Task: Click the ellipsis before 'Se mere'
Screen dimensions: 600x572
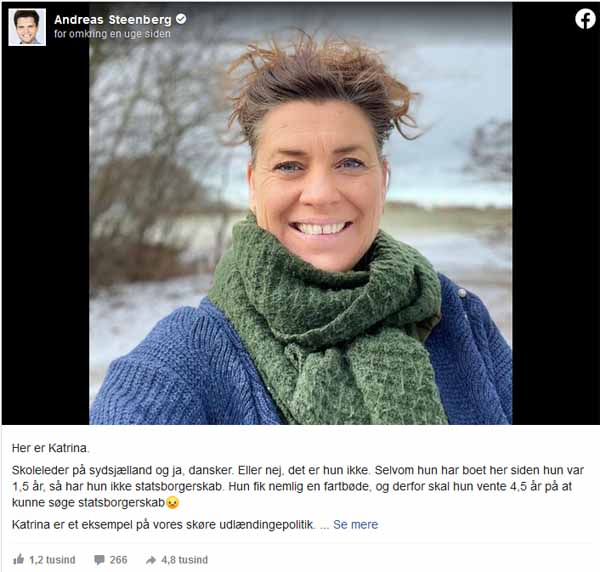Action: (324, 525)
